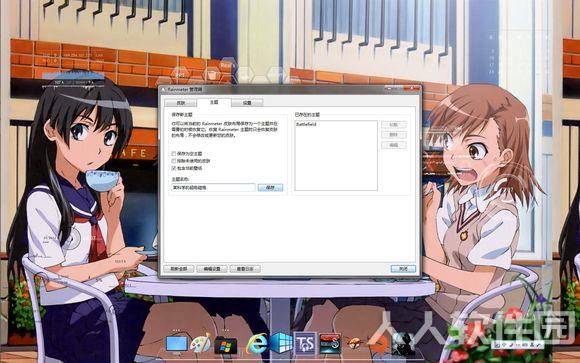Screen dimensions: 580x363
Task: Click the 主题名称 theme name input field
Action: pos(213,188)
